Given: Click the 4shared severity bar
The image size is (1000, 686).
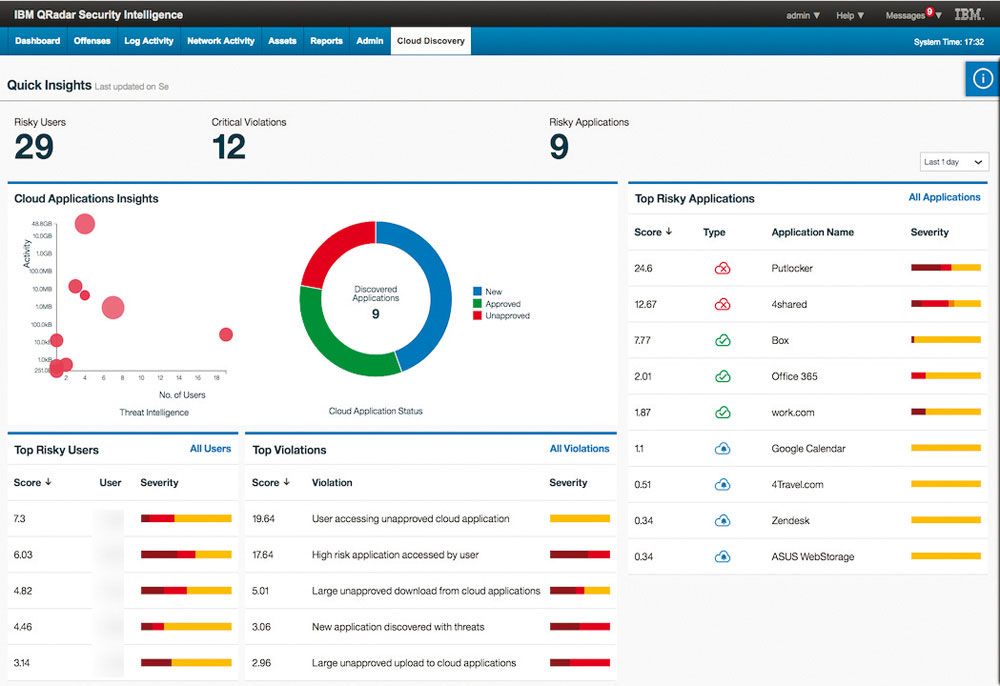Looking at the screenshot, I should click(x=946, y=304).
